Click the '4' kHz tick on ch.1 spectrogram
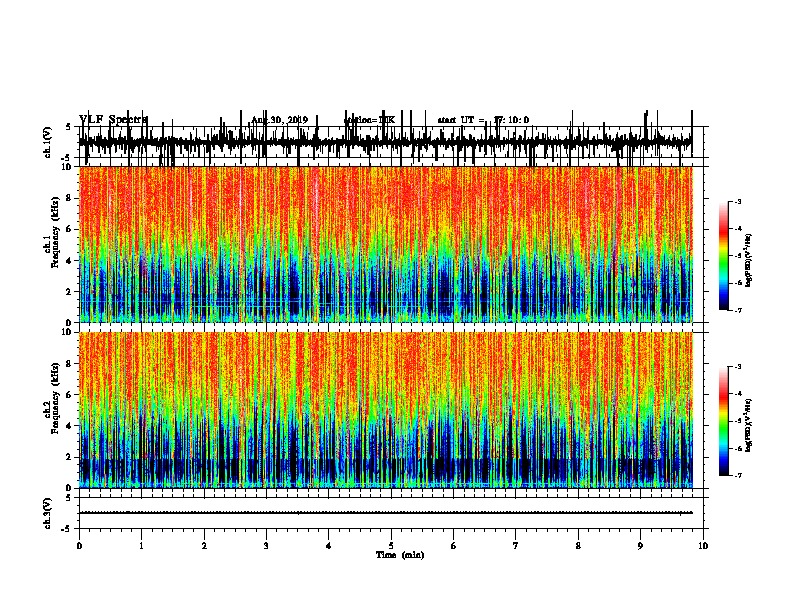792x612 pixels. (x=69, y=261)
